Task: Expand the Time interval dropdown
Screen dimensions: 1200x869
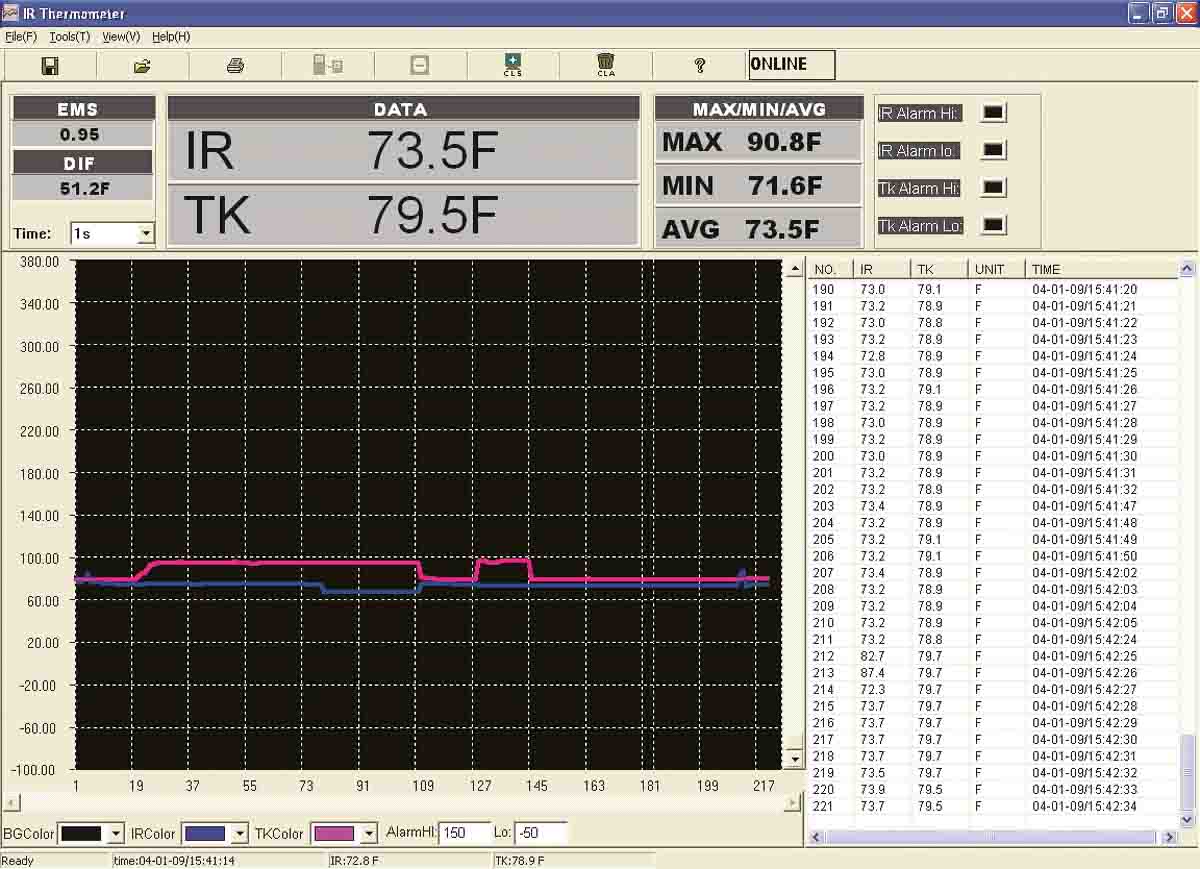Action: pos(146,234)
